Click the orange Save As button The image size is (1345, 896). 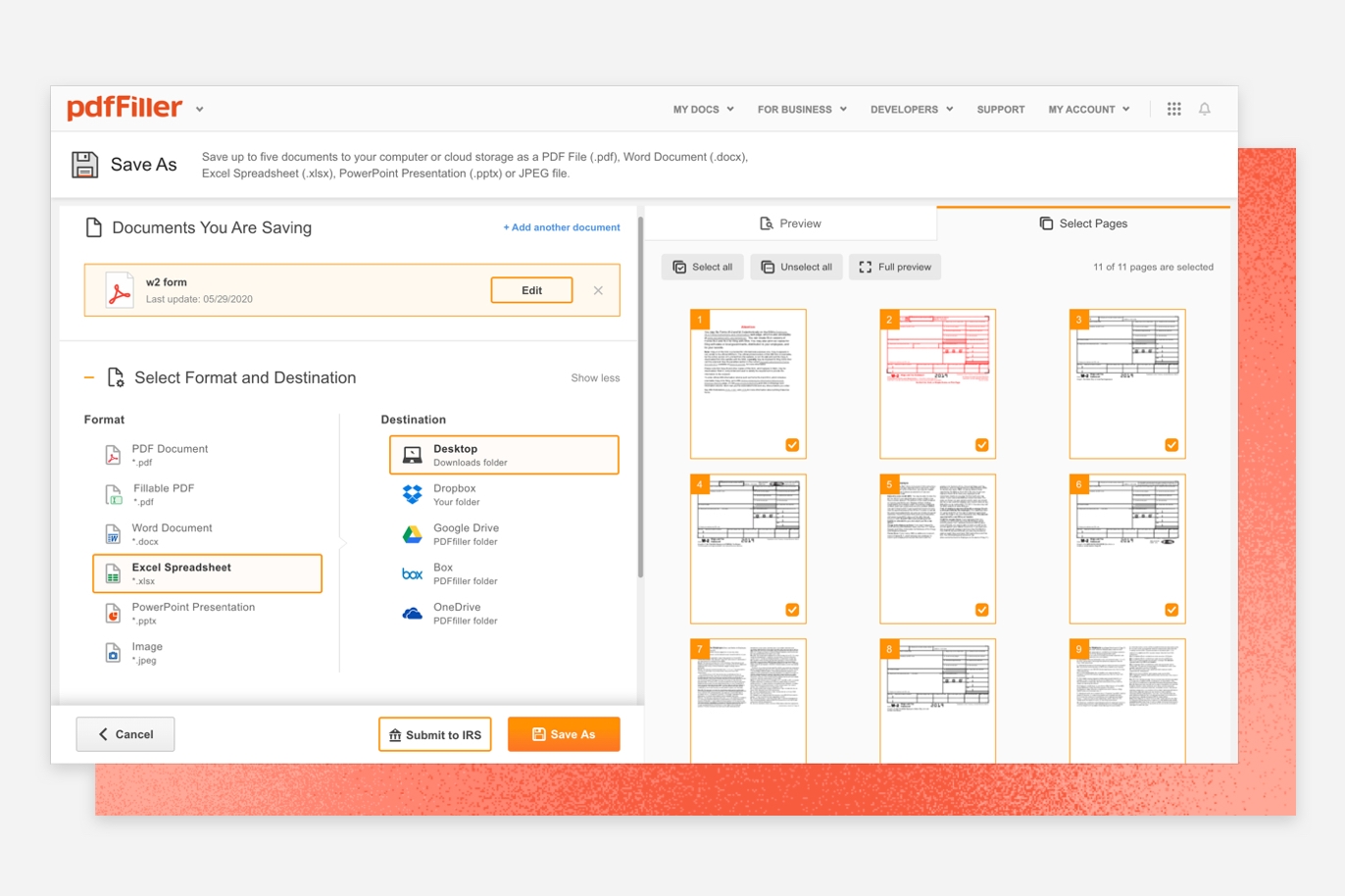click(564, 734)
